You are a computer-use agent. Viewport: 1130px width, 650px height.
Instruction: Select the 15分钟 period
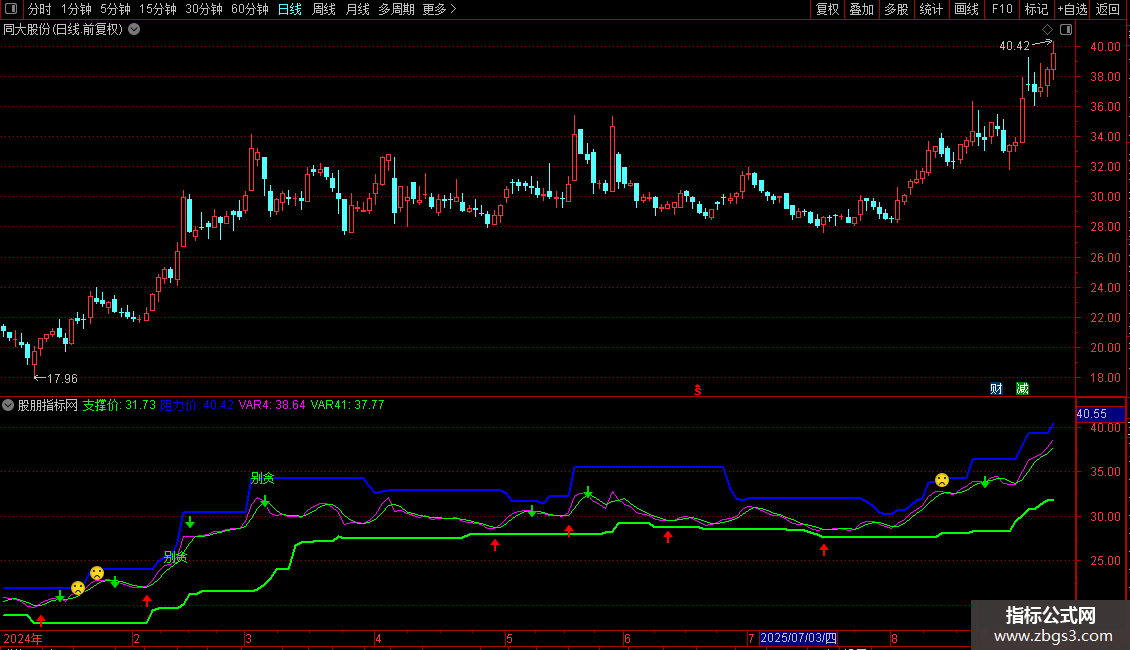[x=158, y=9]
